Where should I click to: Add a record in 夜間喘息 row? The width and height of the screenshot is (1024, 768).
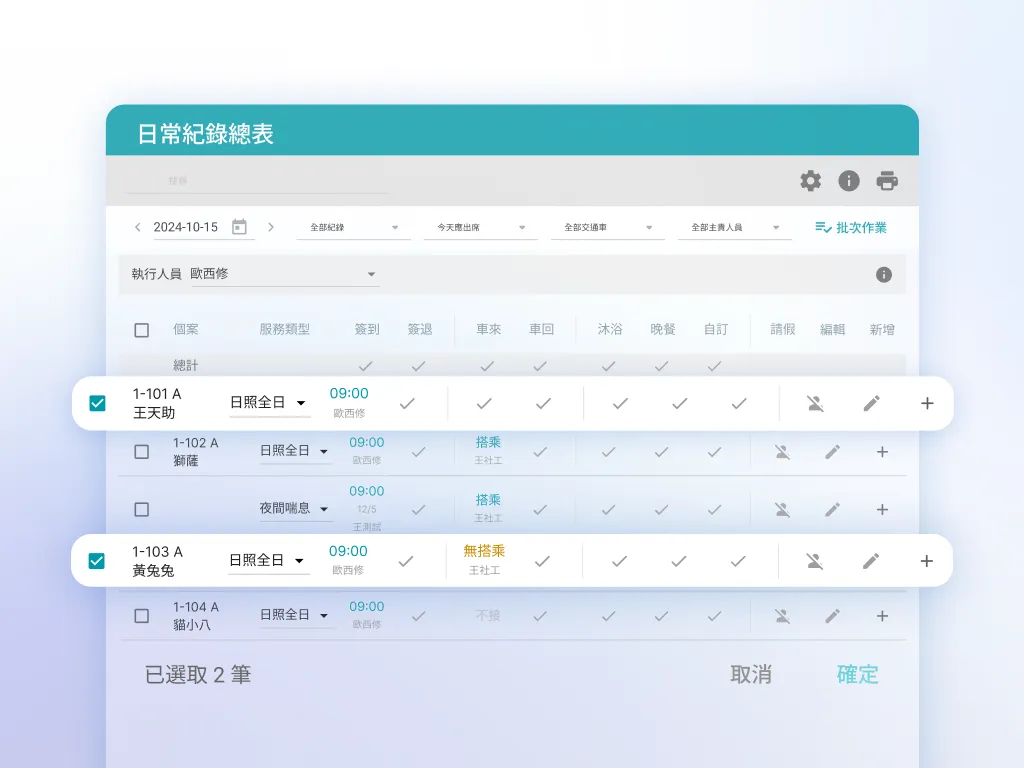[882, 509]
